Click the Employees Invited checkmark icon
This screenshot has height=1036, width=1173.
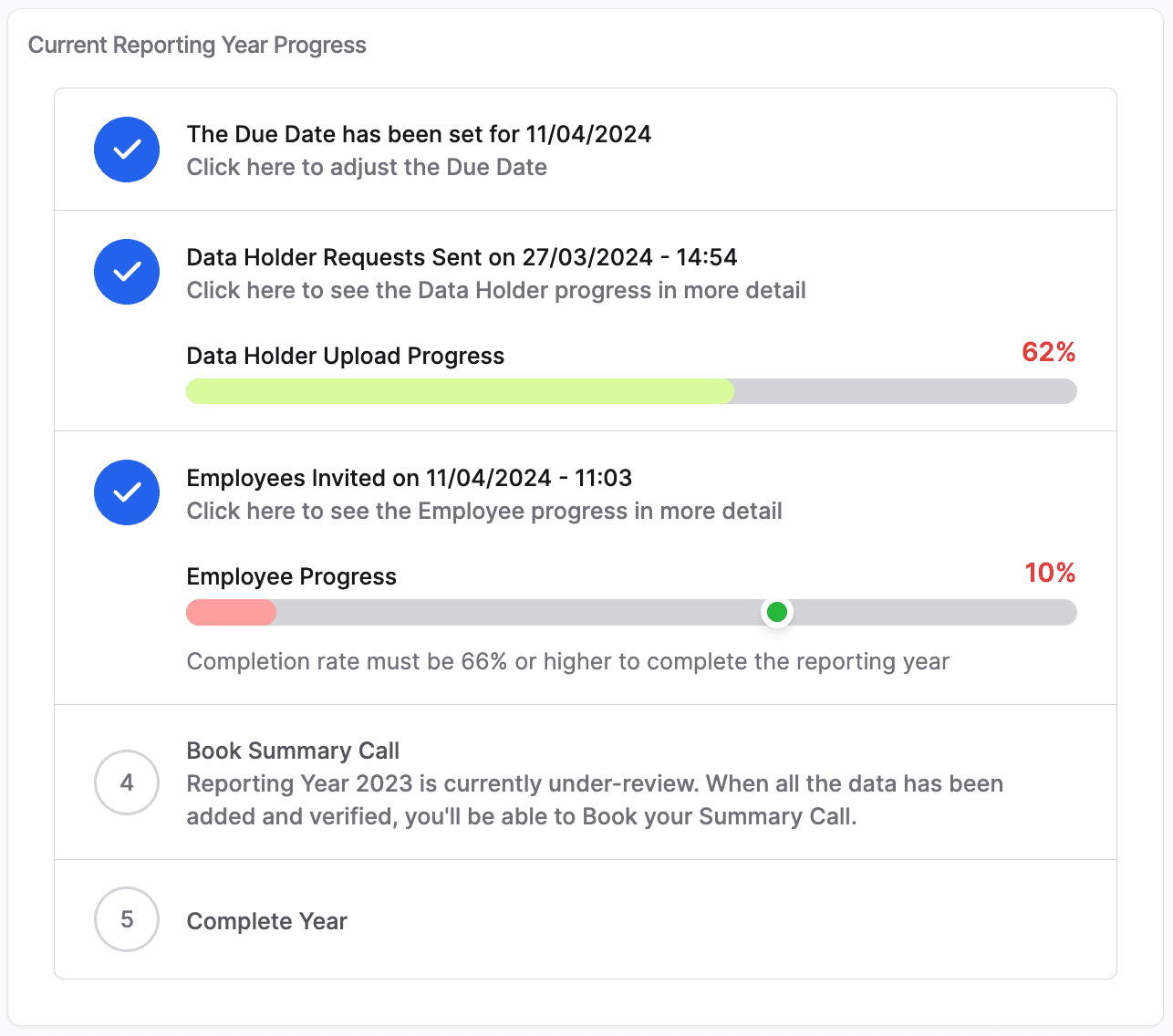click(x=127, y=492)
